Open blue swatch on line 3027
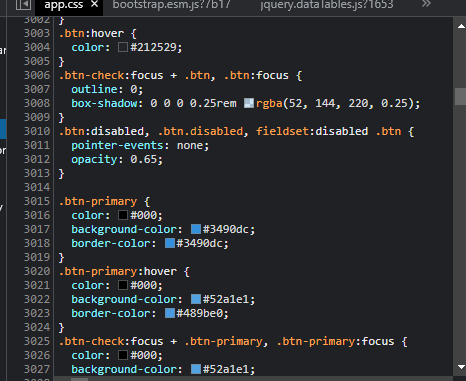 point(196,369)
